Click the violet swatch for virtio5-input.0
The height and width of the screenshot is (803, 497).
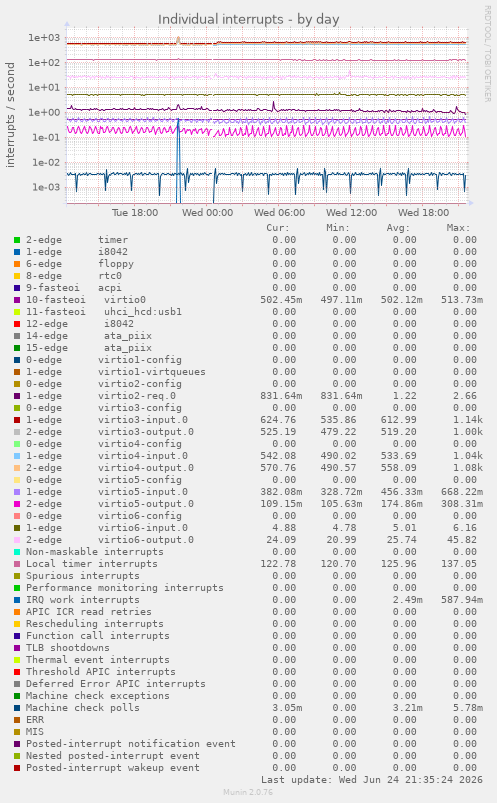(x=17, y=492)
